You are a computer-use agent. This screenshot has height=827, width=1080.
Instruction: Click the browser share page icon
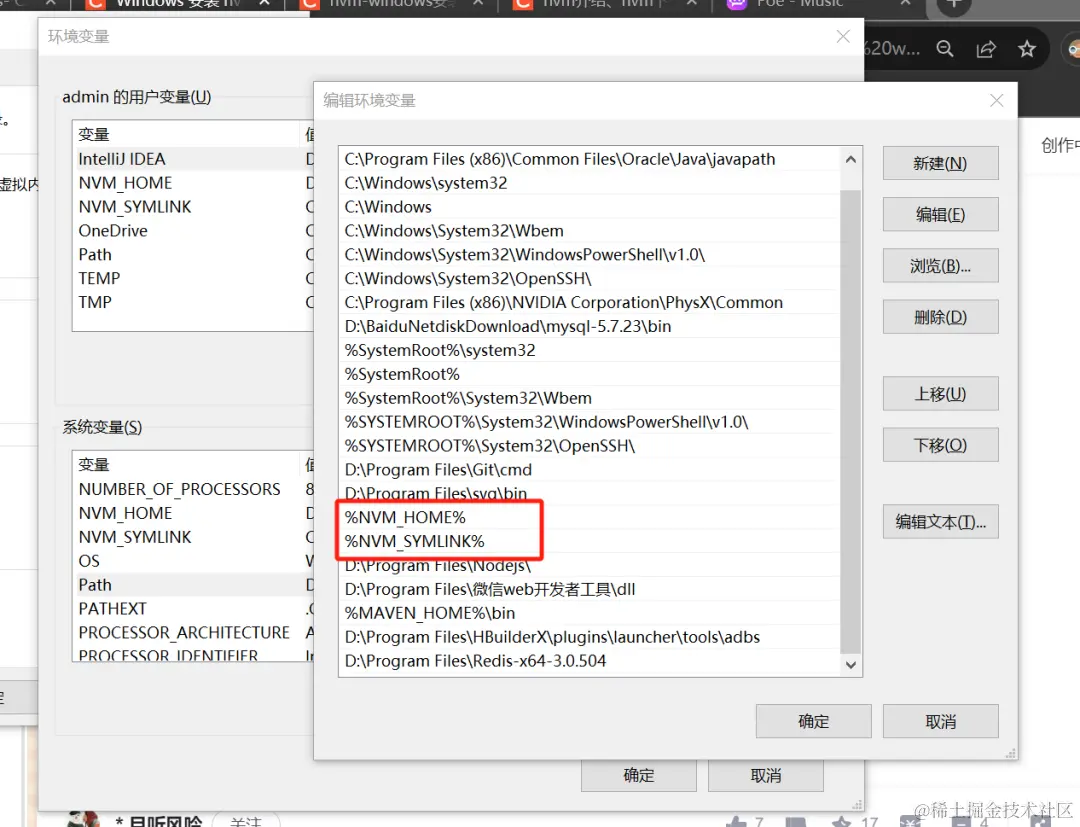pos(986,49)
